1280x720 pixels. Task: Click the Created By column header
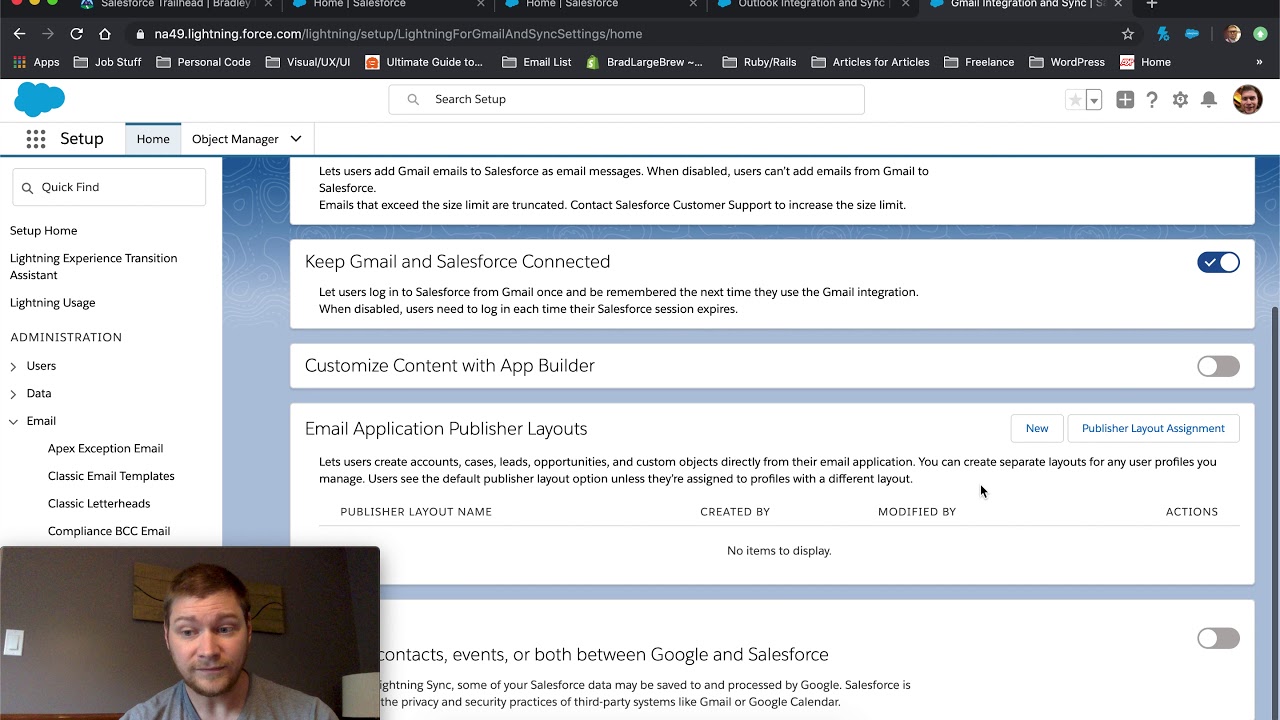tap(735, 512)
